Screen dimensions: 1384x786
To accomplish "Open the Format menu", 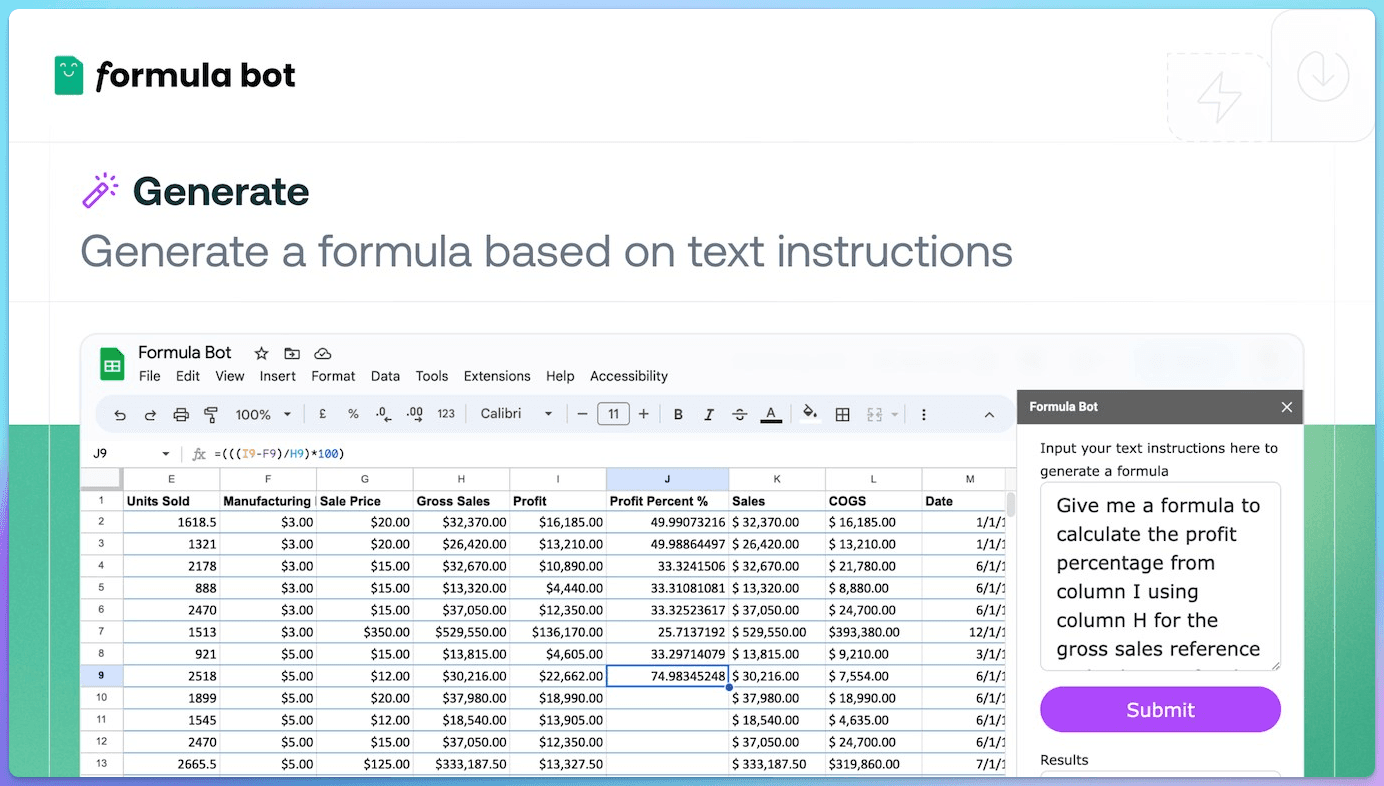I will [x=333, y=376].
